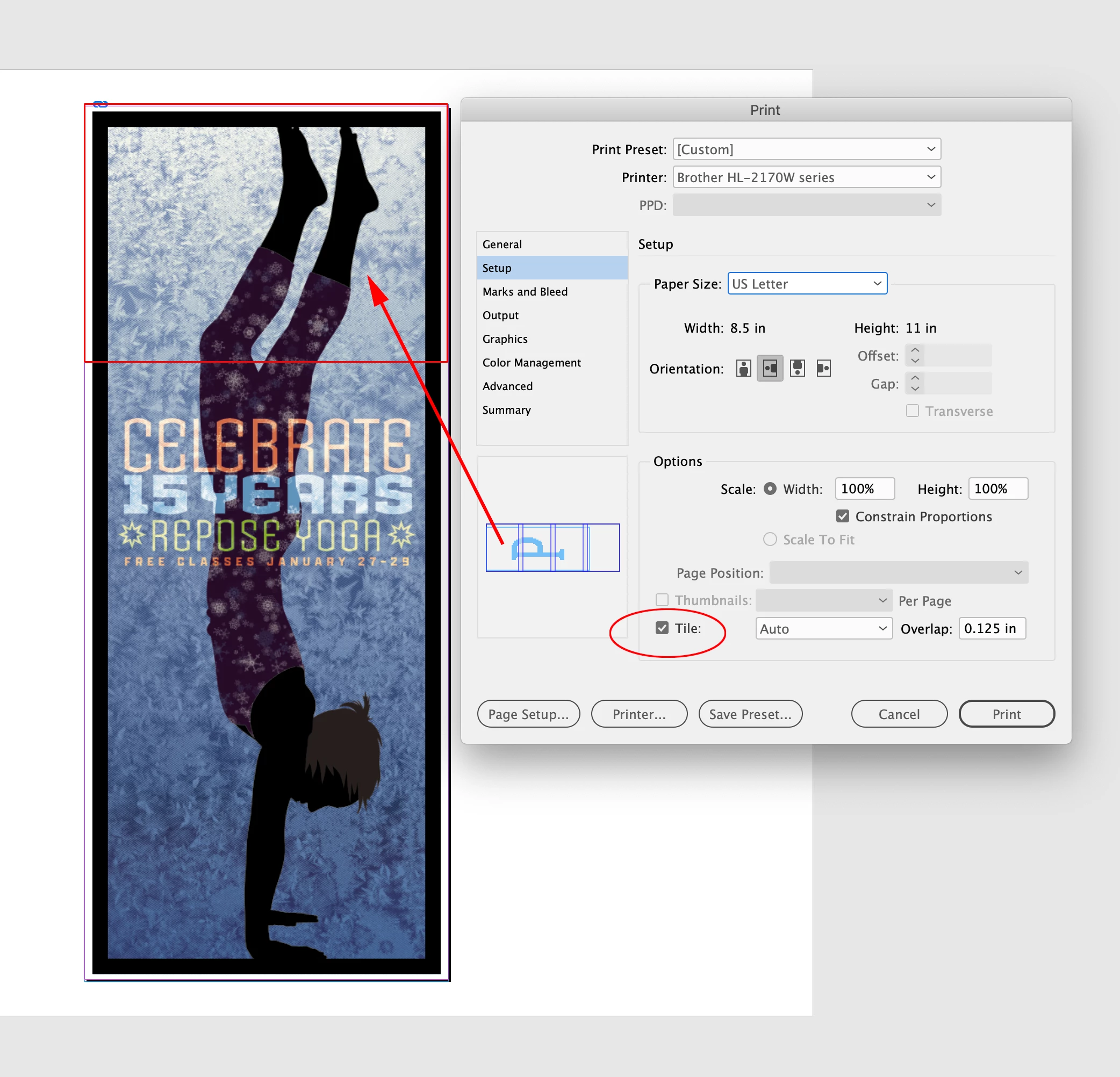Switch to Marks and Bleed section
The width and height of the screenshot is (1120, 1077).
click(525, 292)
